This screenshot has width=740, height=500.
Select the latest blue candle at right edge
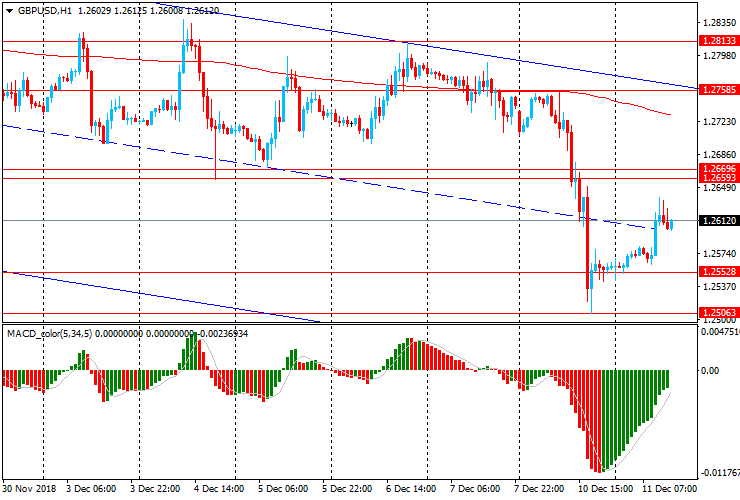pyautogui.click(x=672, y=224)
